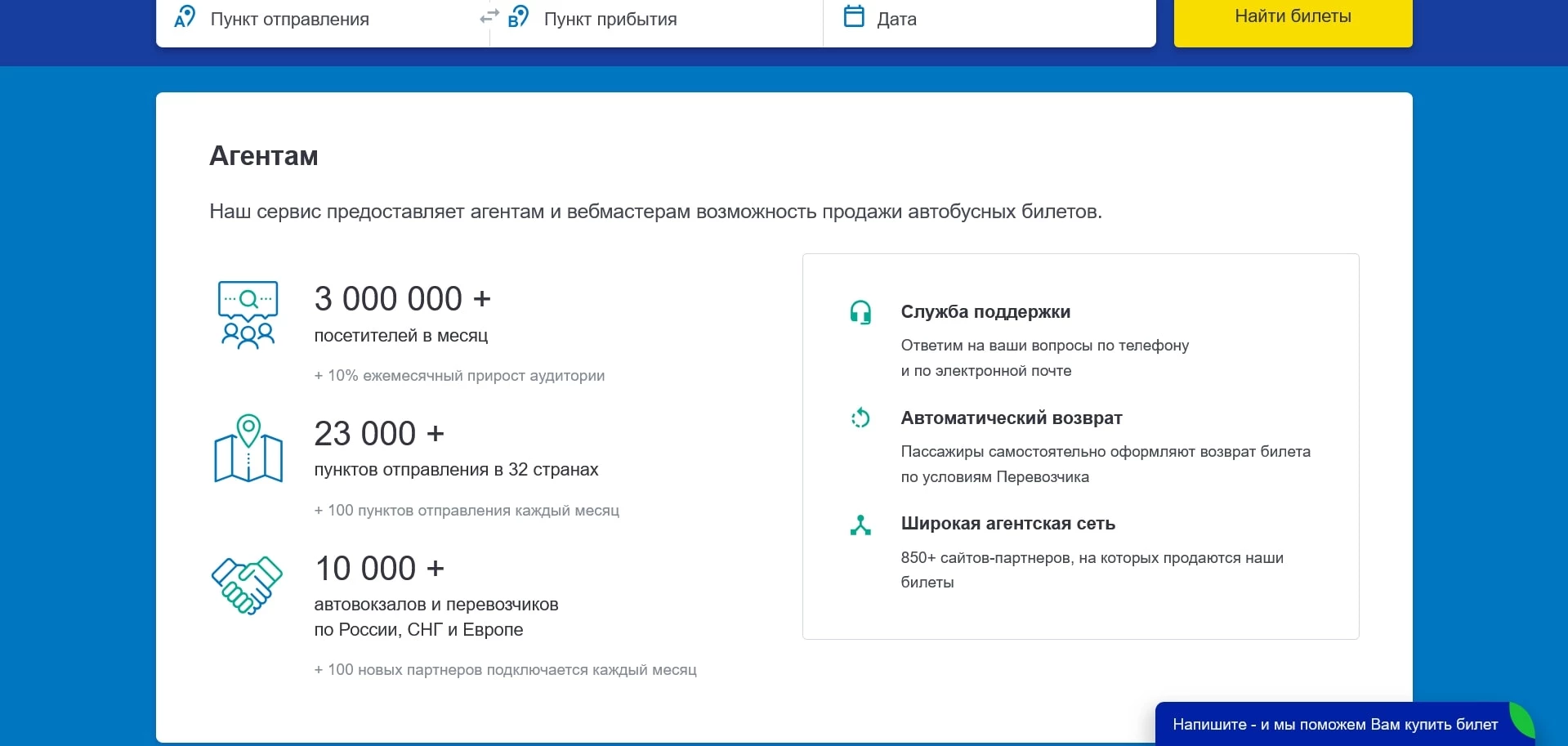Click the visitors audience search icon
Screen dimensions: 1568x746
click(248, 315)
